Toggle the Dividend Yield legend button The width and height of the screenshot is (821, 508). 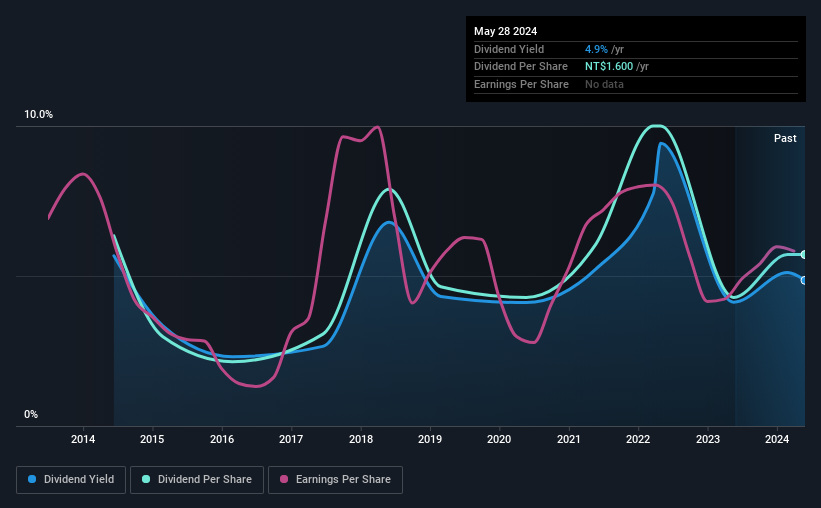coord(71,480)
